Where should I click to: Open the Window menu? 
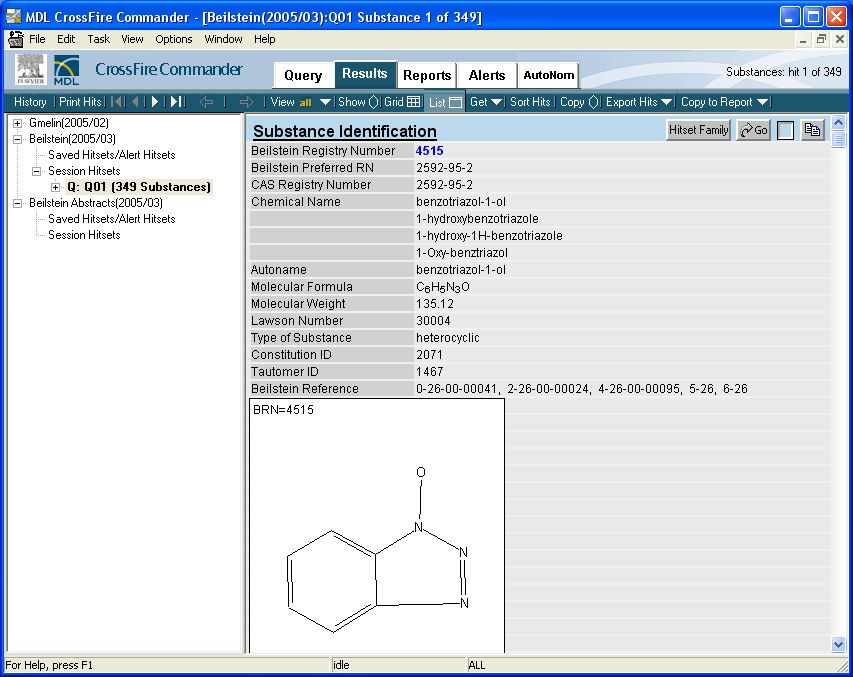[x=223, y=39]
